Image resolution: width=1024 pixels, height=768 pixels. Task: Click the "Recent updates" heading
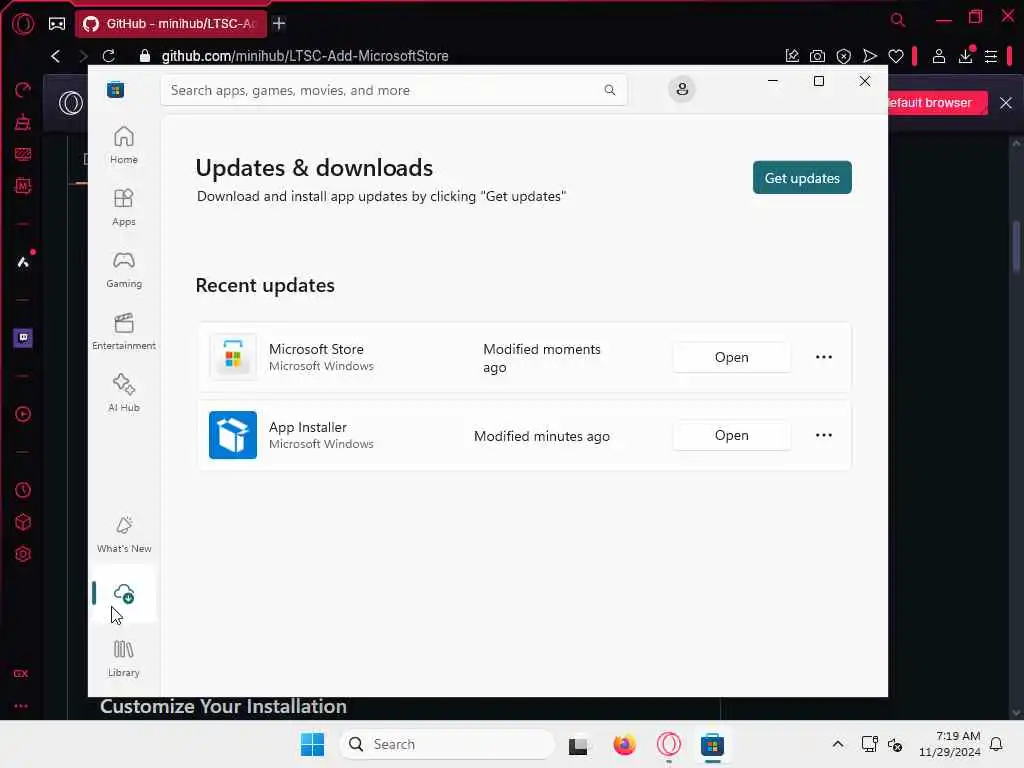265,285
